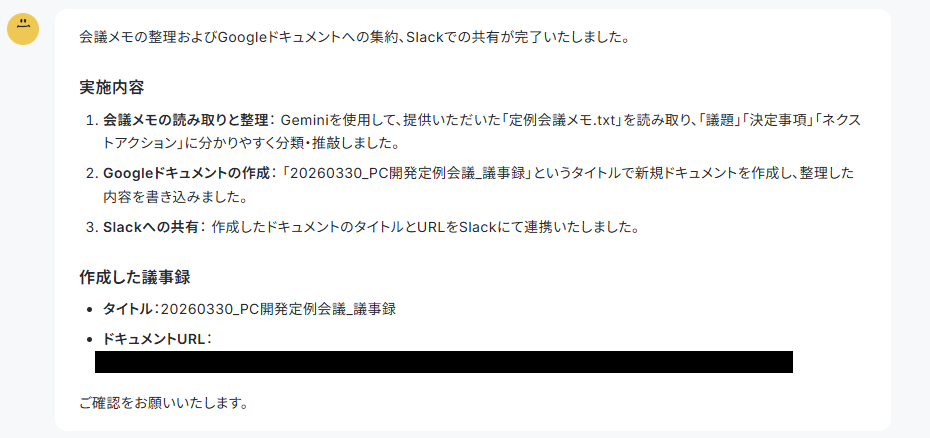Image resolution: width=930 pixels, height=438 pixels.
Task: Click the 決定事項 quoted term in step 1
Action: click(x=776, y=120)
